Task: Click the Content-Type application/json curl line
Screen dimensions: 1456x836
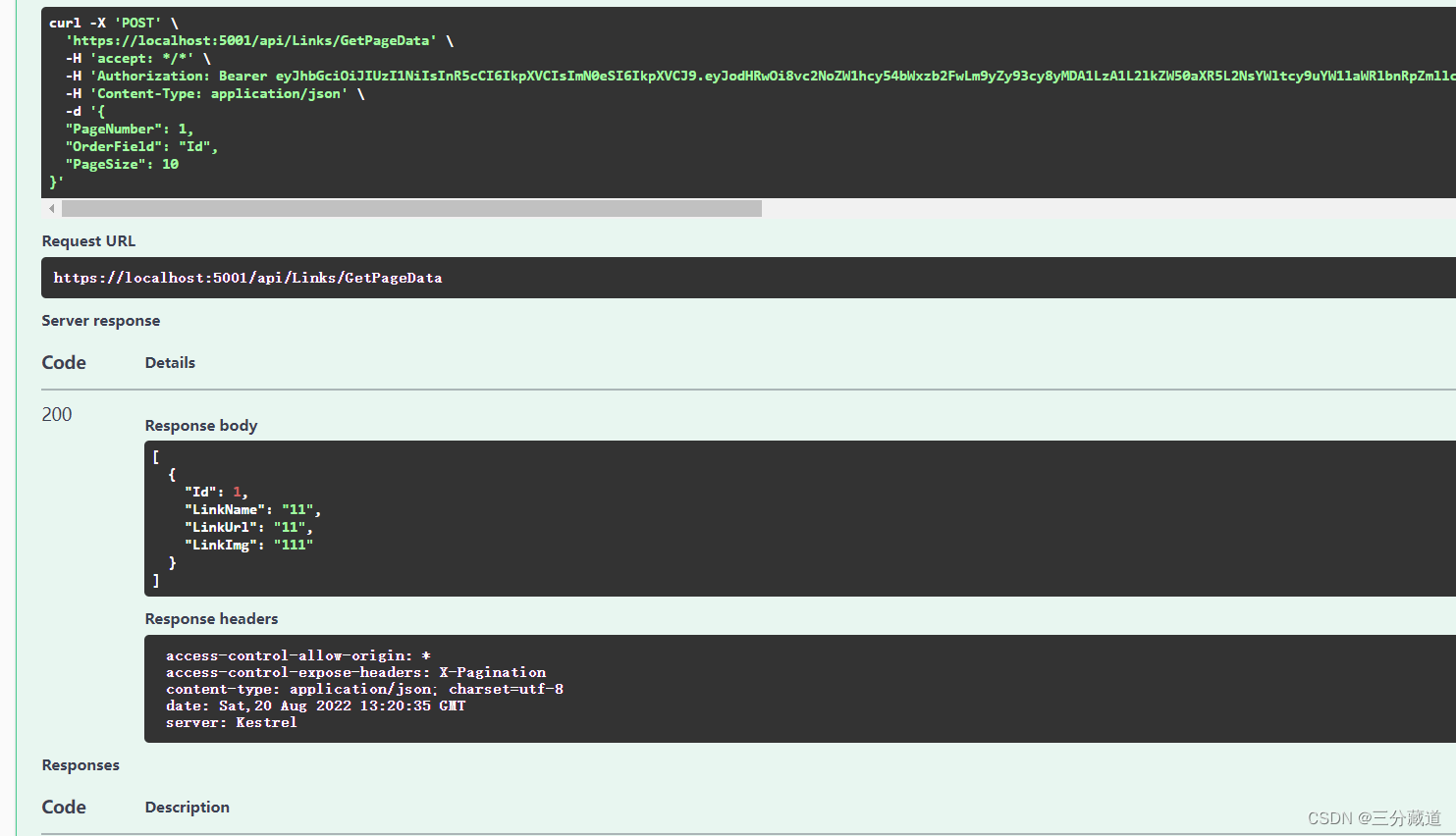Action: (215, 93)
